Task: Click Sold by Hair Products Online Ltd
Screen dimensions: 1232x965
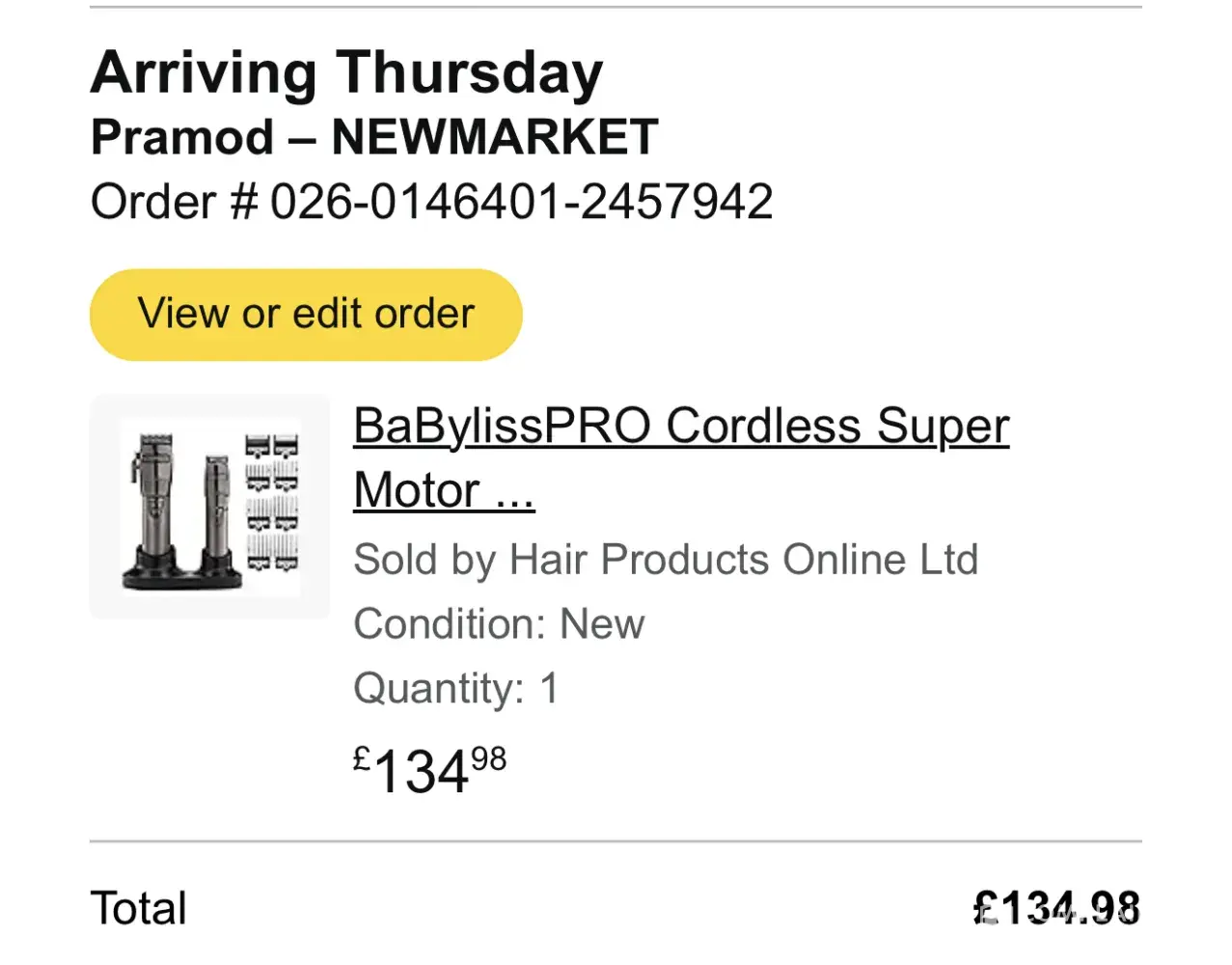Action: pos(666,560)
